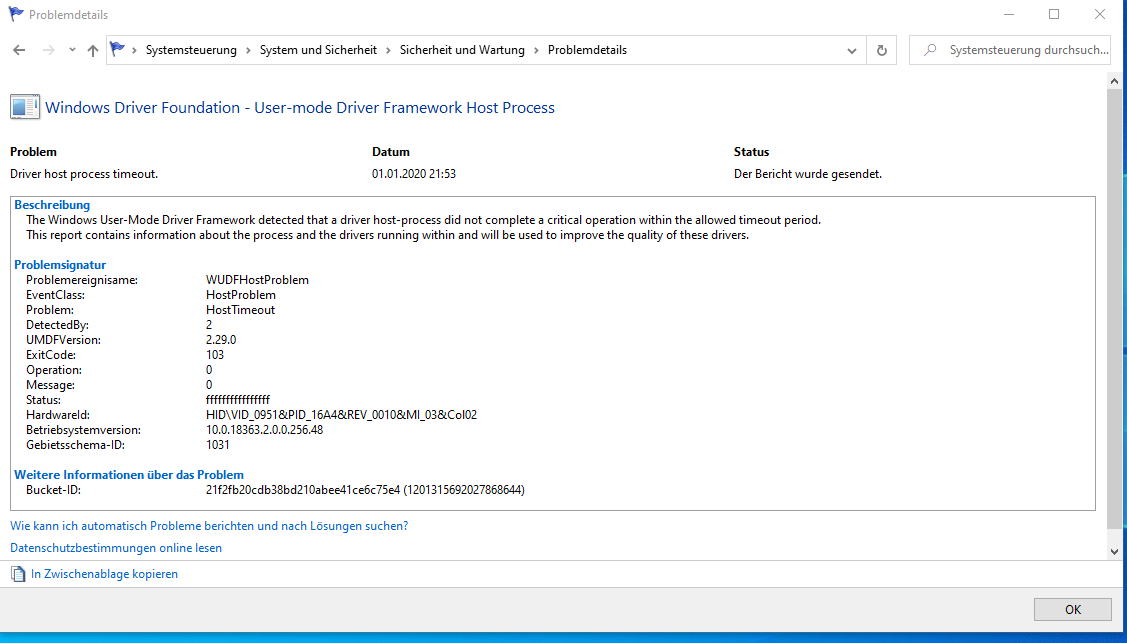The width and height of the screenshot is (1127, 643).
Task: Click the forward navigation arrow
Action: 48,50
